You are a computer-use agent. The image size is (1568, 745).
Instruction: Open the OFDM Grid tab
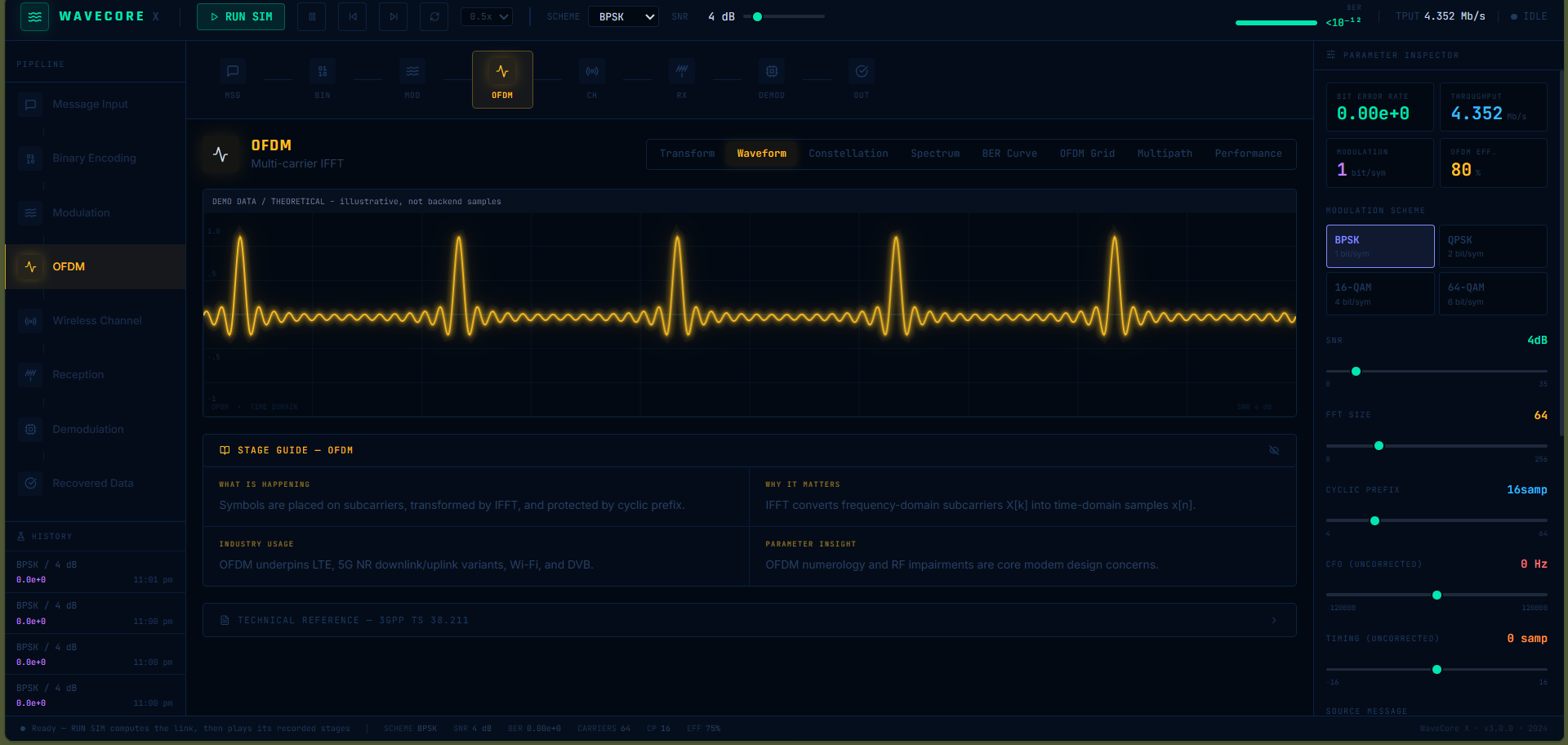(x=1087, y=154)
